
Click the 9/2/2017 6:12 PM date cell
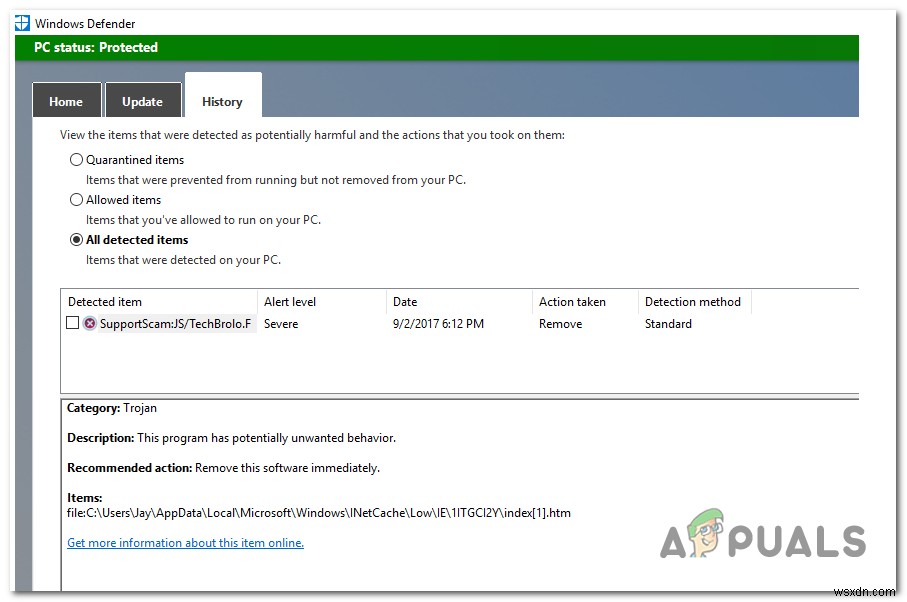438,324
